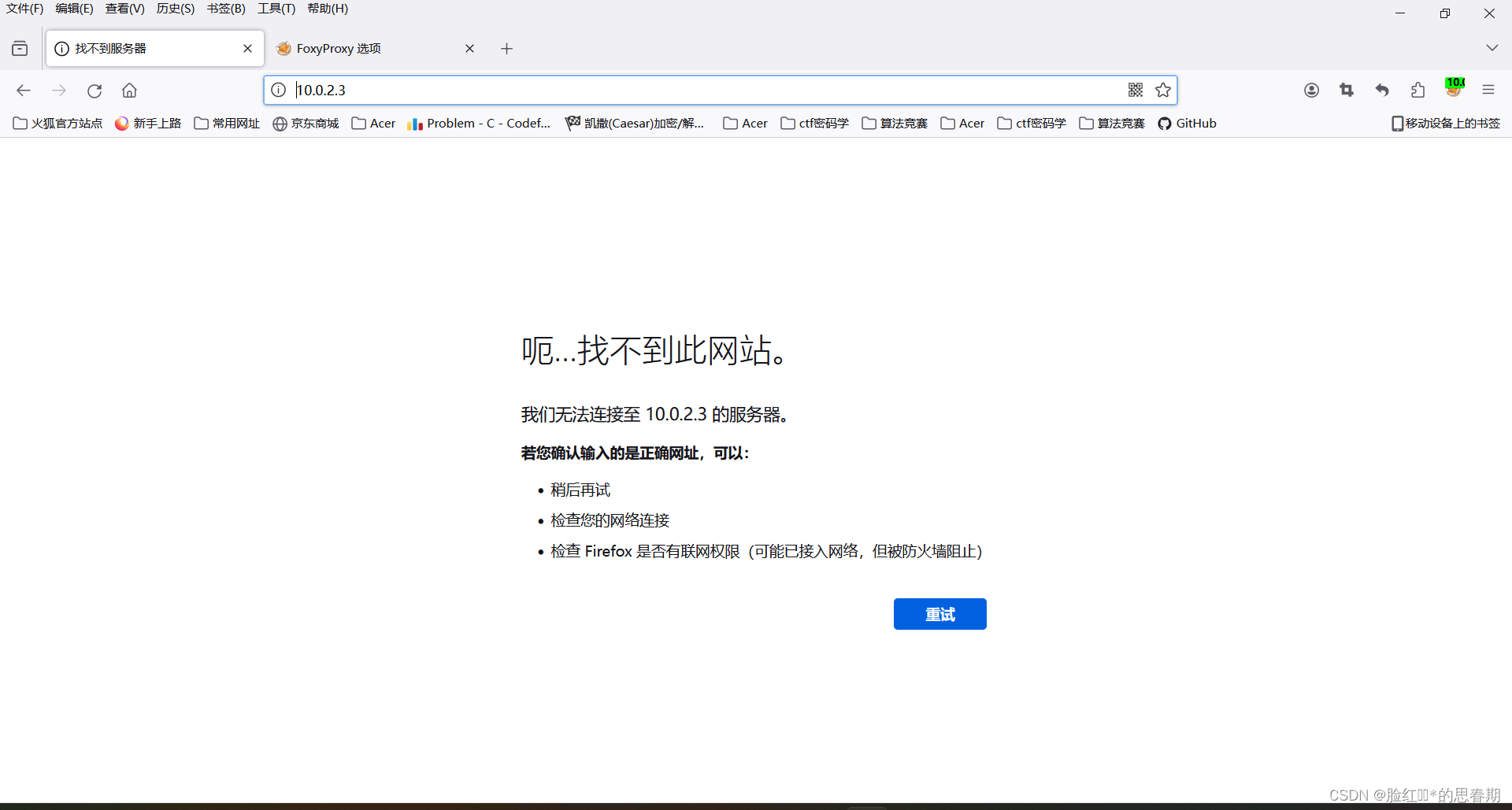Open the extensions puzzle icon
The width and height of the screenshot is (1512, 810).
tap(1418, 91)
